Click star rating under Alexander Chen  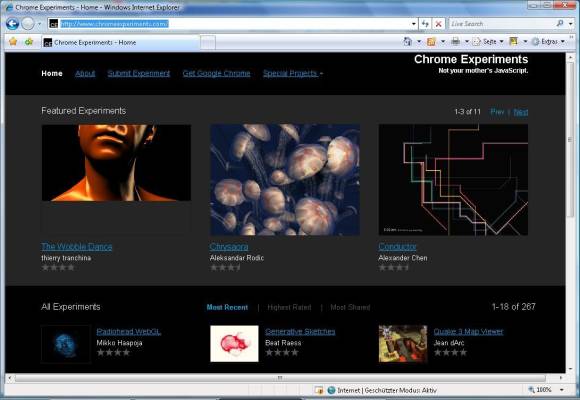(x=394, y=267)
